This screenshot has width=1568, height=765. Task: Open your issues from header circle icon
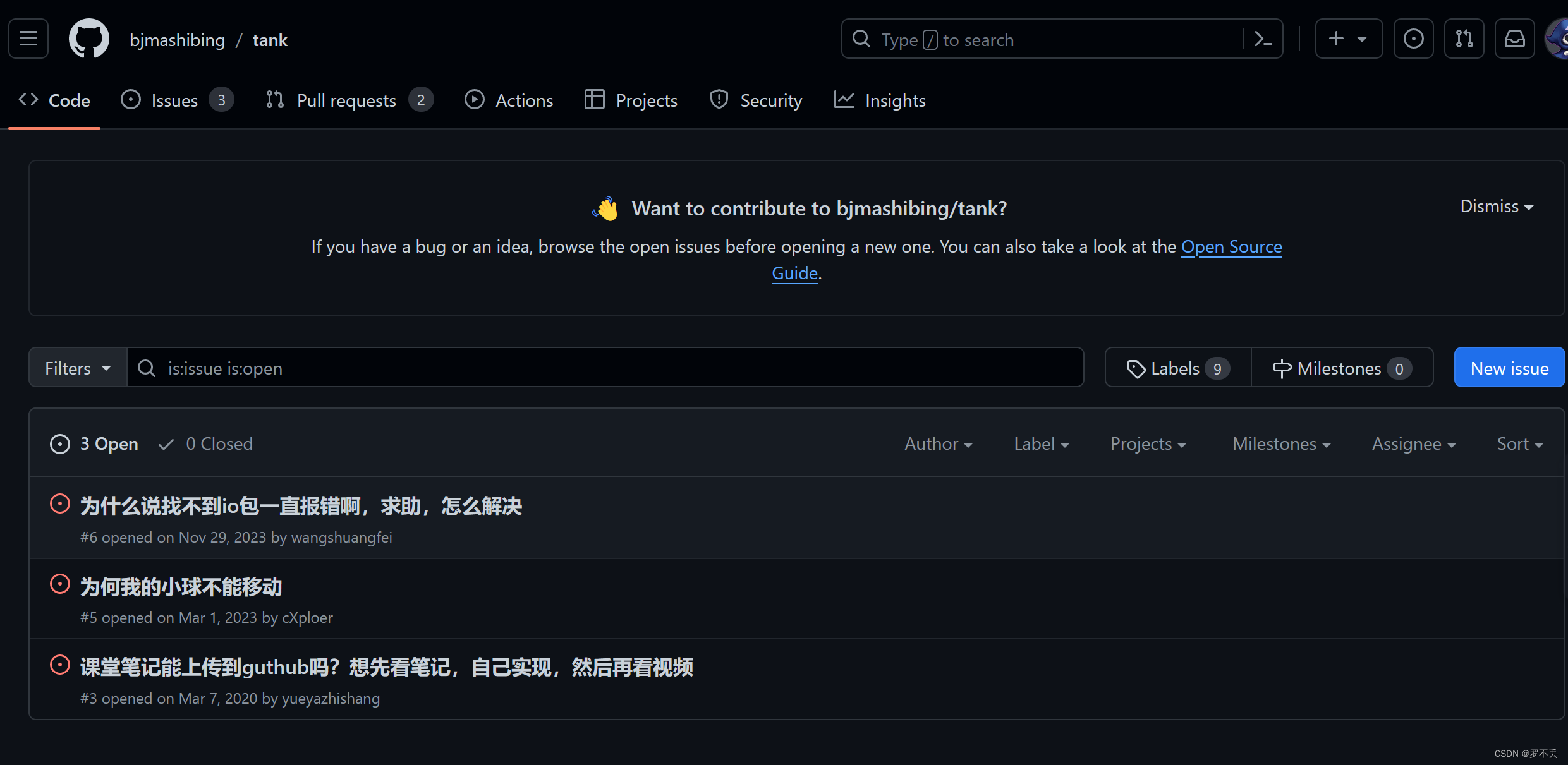(1414, 39)
